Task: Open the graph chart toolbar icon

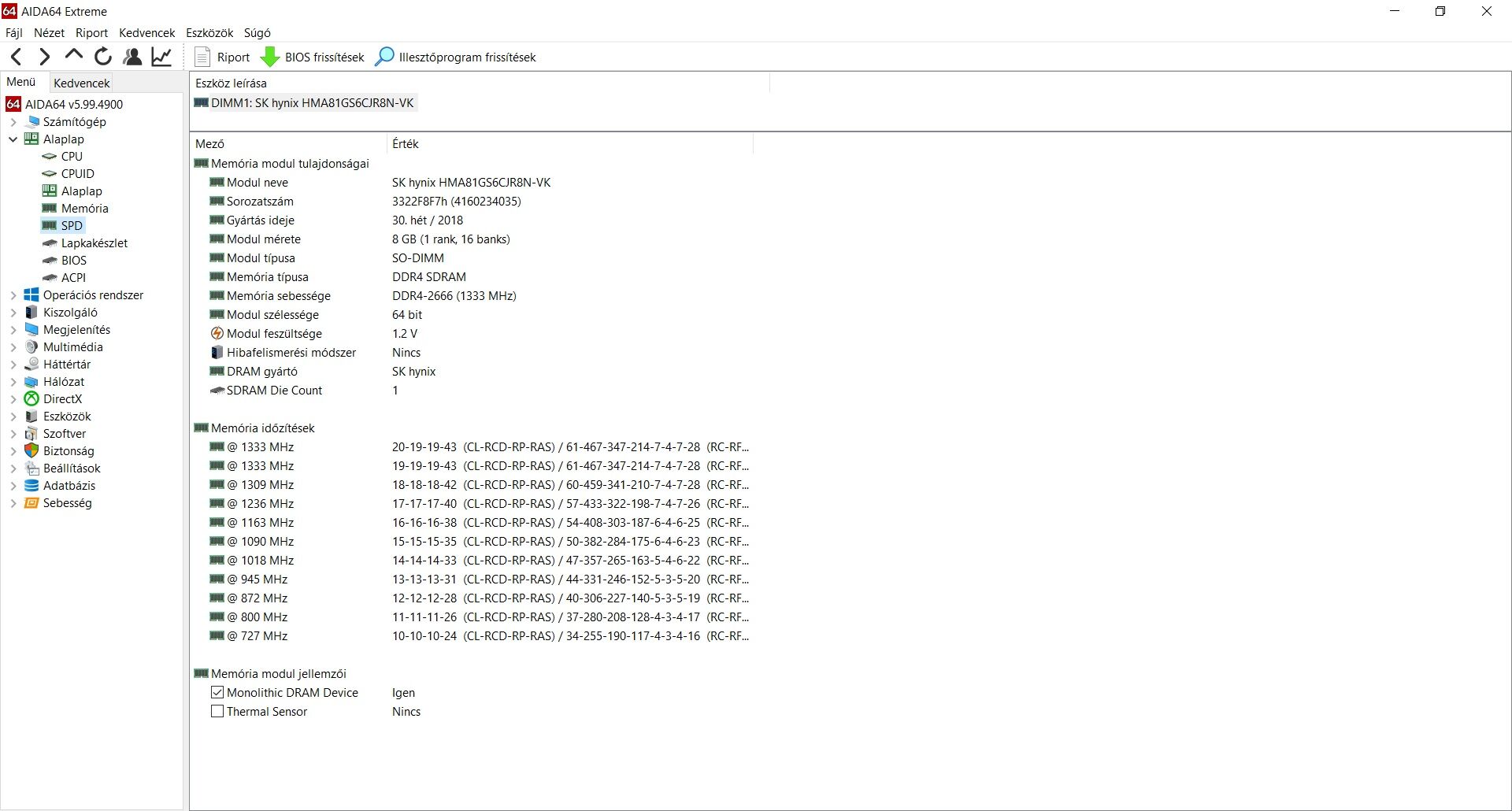Action: (x=161, y=57)
